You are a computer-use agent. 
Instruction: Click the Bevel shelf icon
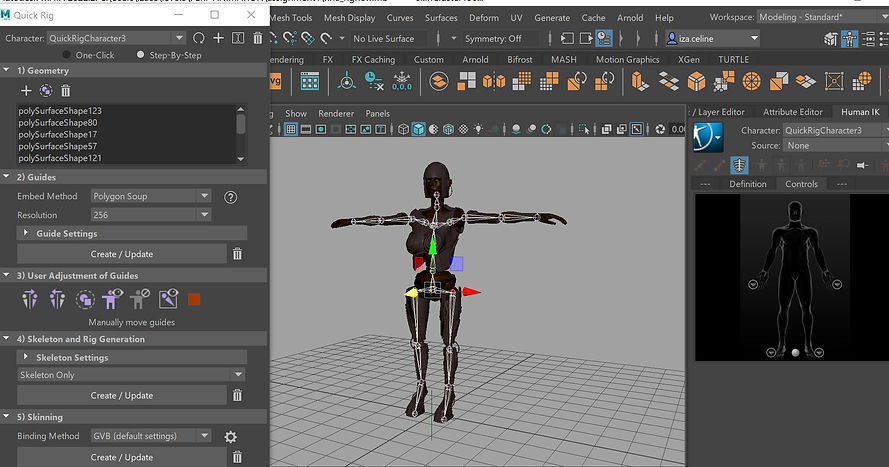[x=696, y=81]
